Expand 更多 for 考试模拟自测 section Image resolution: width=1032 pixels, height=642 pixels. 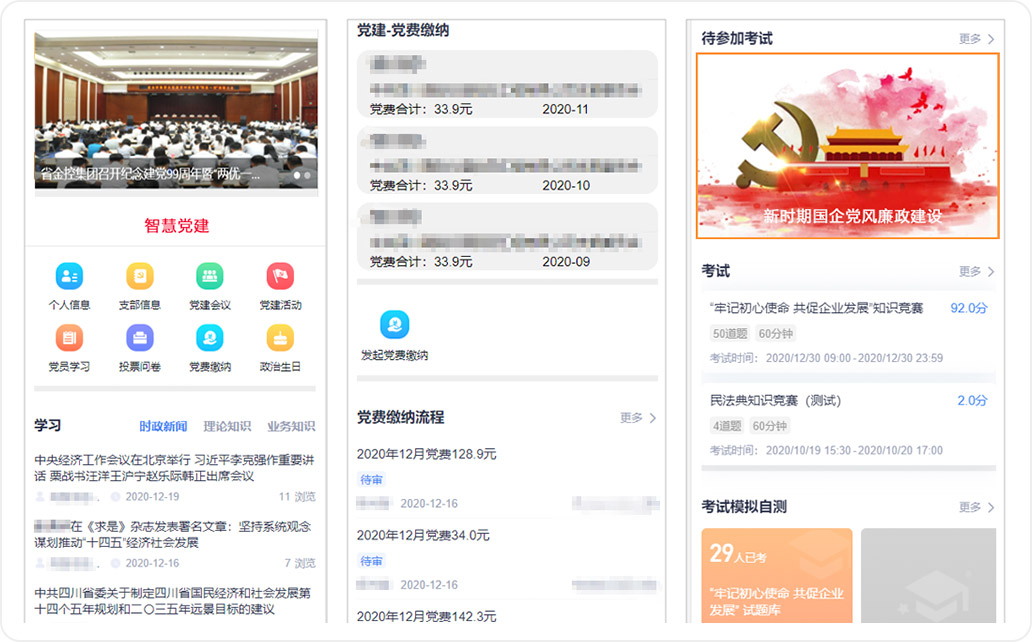point(976,507)
